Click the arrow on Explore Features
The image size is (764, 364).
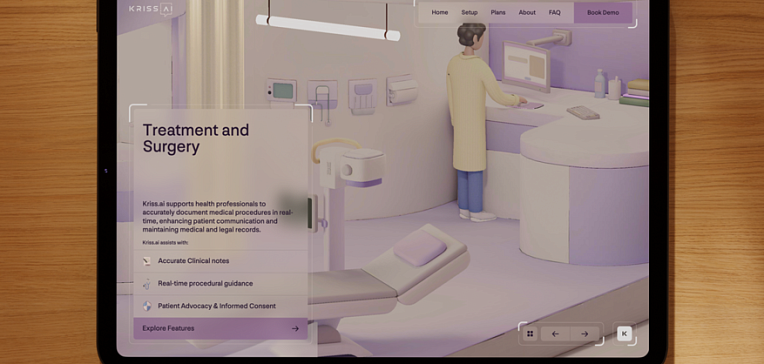tap(295, 328)
